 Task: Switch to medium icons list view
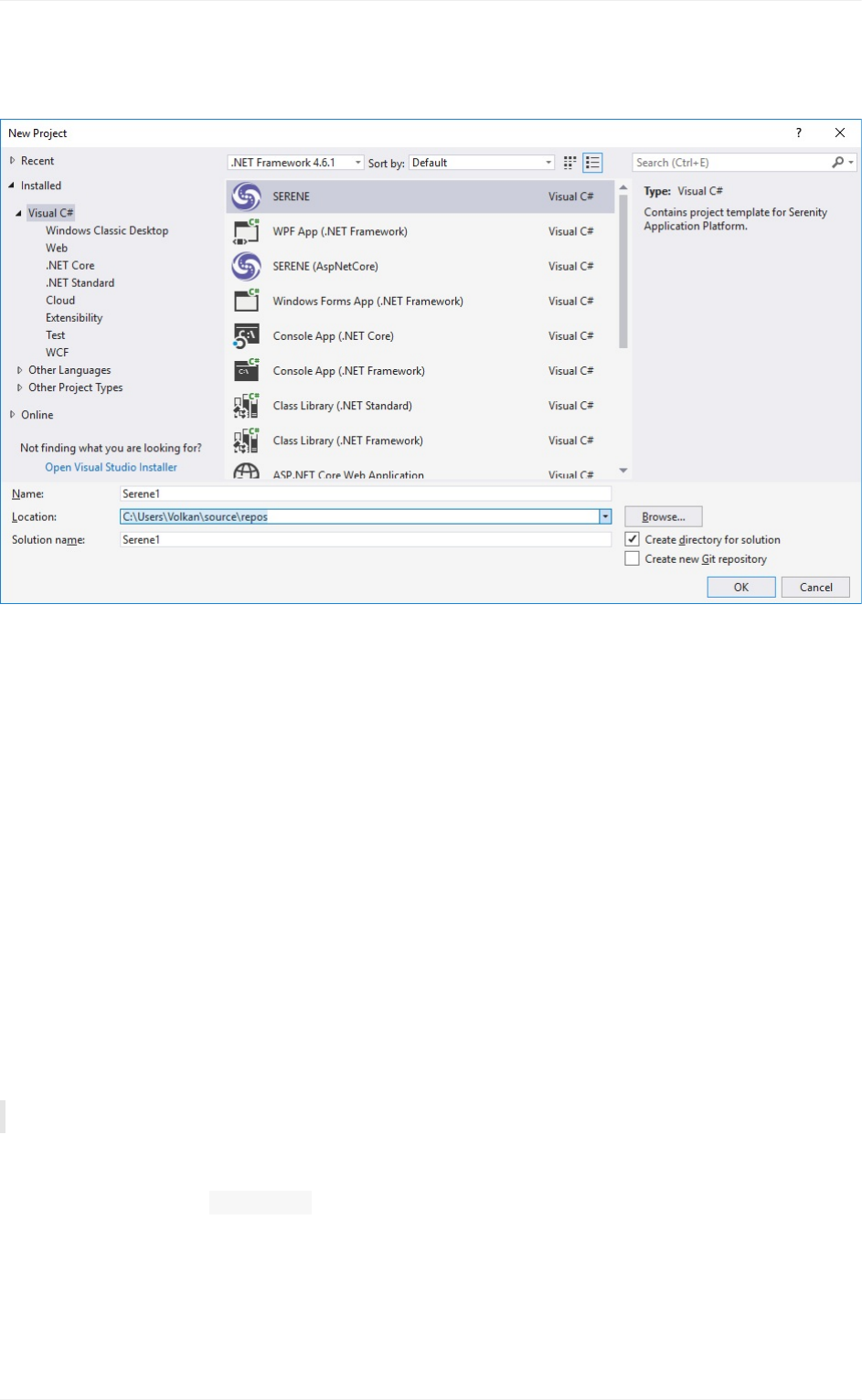click(592, 163)
